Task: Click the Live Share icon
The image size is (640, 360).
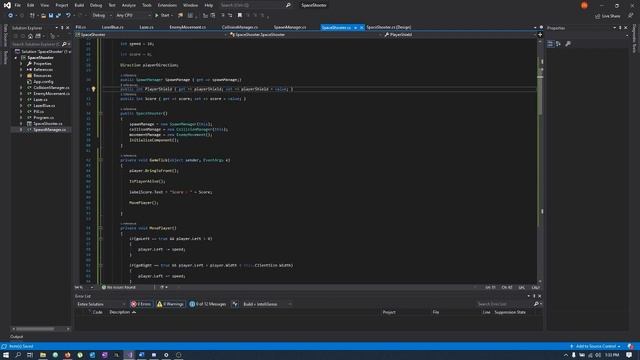Action: click(x=598, y=16)
